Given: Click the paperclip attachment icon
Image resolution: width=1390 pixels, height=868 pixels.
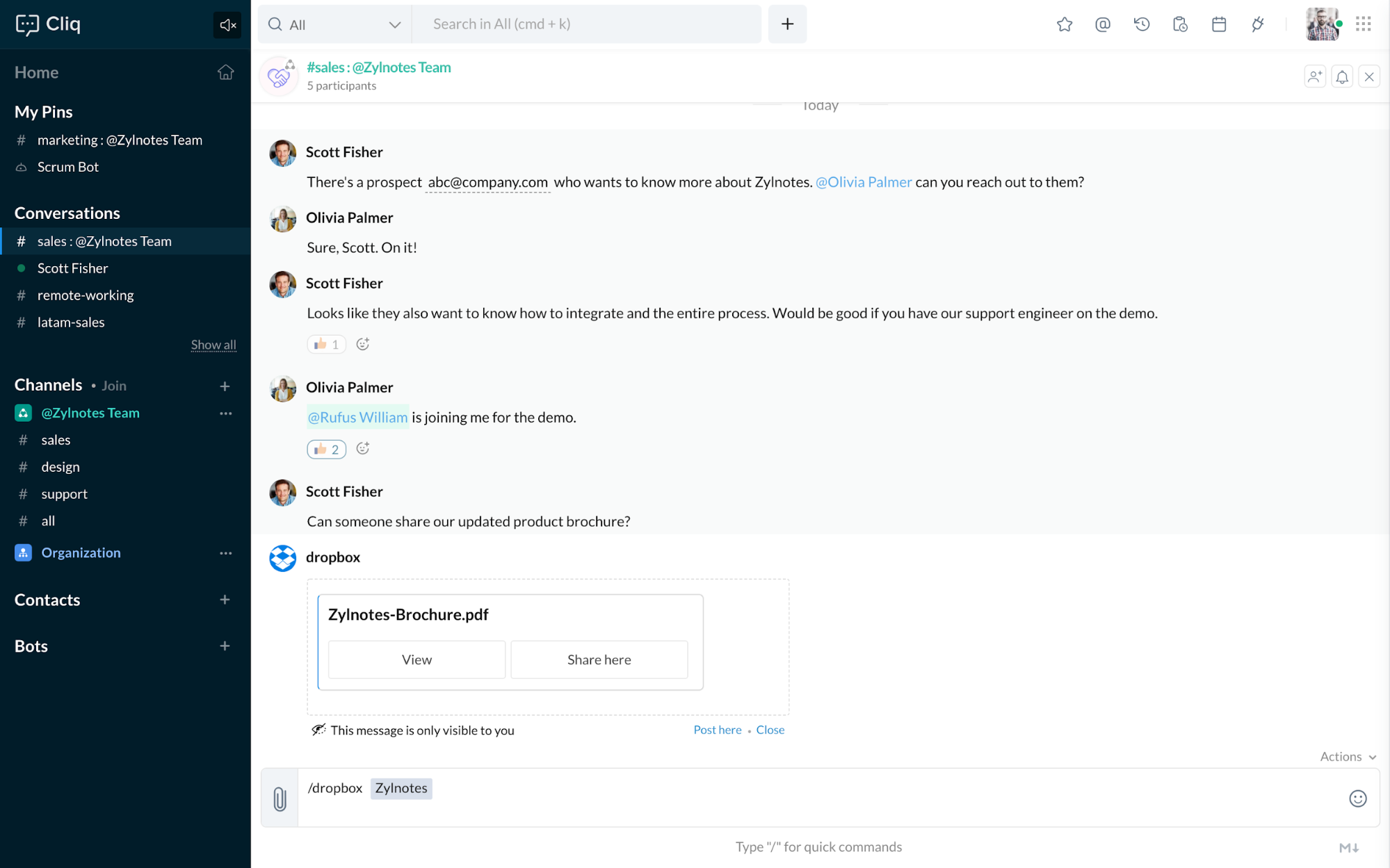Looking at the screenshot, I should click(x=280, y=799).
